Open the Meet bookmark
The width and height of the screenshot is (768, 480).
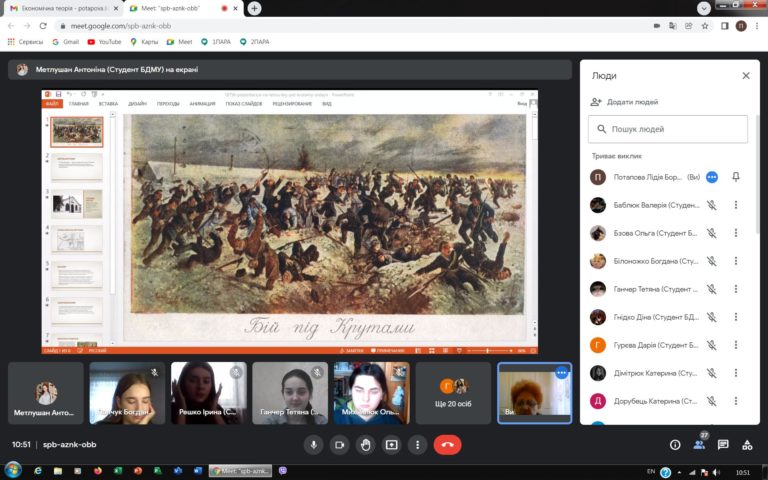coord(179,42)
